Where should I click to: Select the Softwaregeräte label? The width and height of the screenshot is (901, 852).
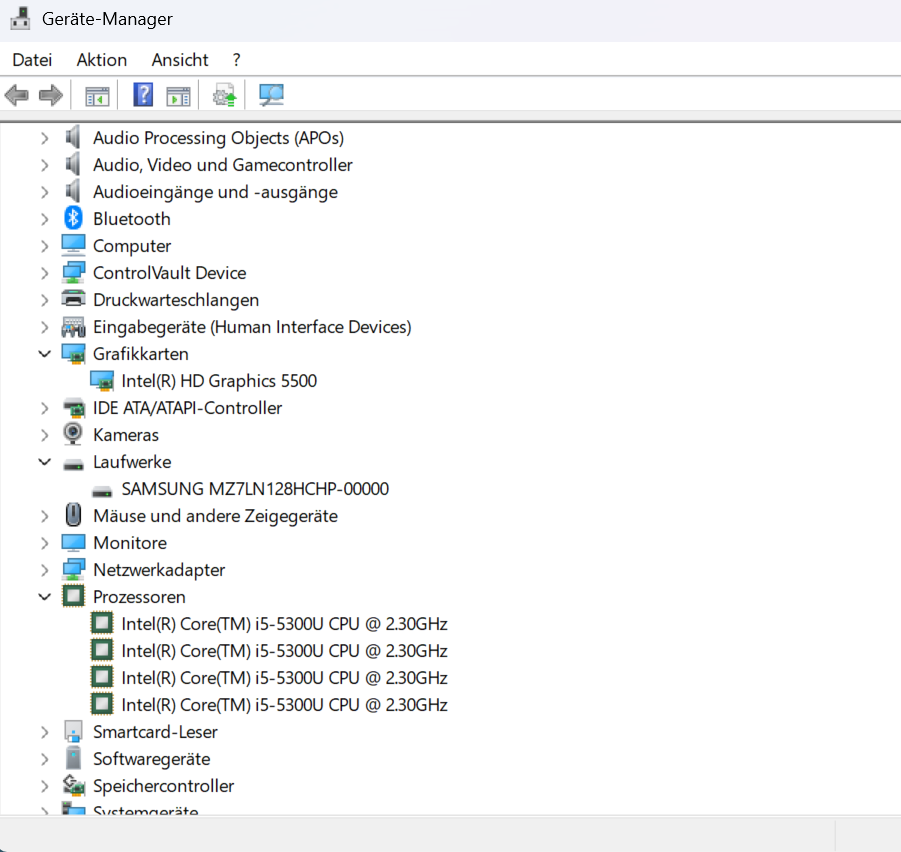152,759
